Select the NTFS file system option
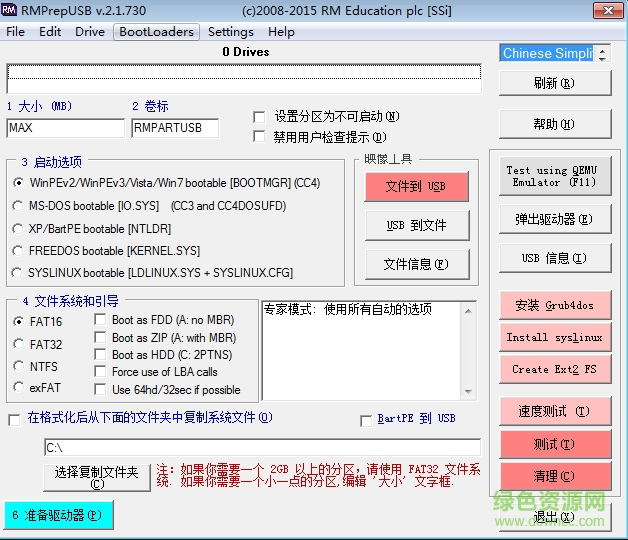The height and width of the screenshot is (540, 628). (18, 366)
